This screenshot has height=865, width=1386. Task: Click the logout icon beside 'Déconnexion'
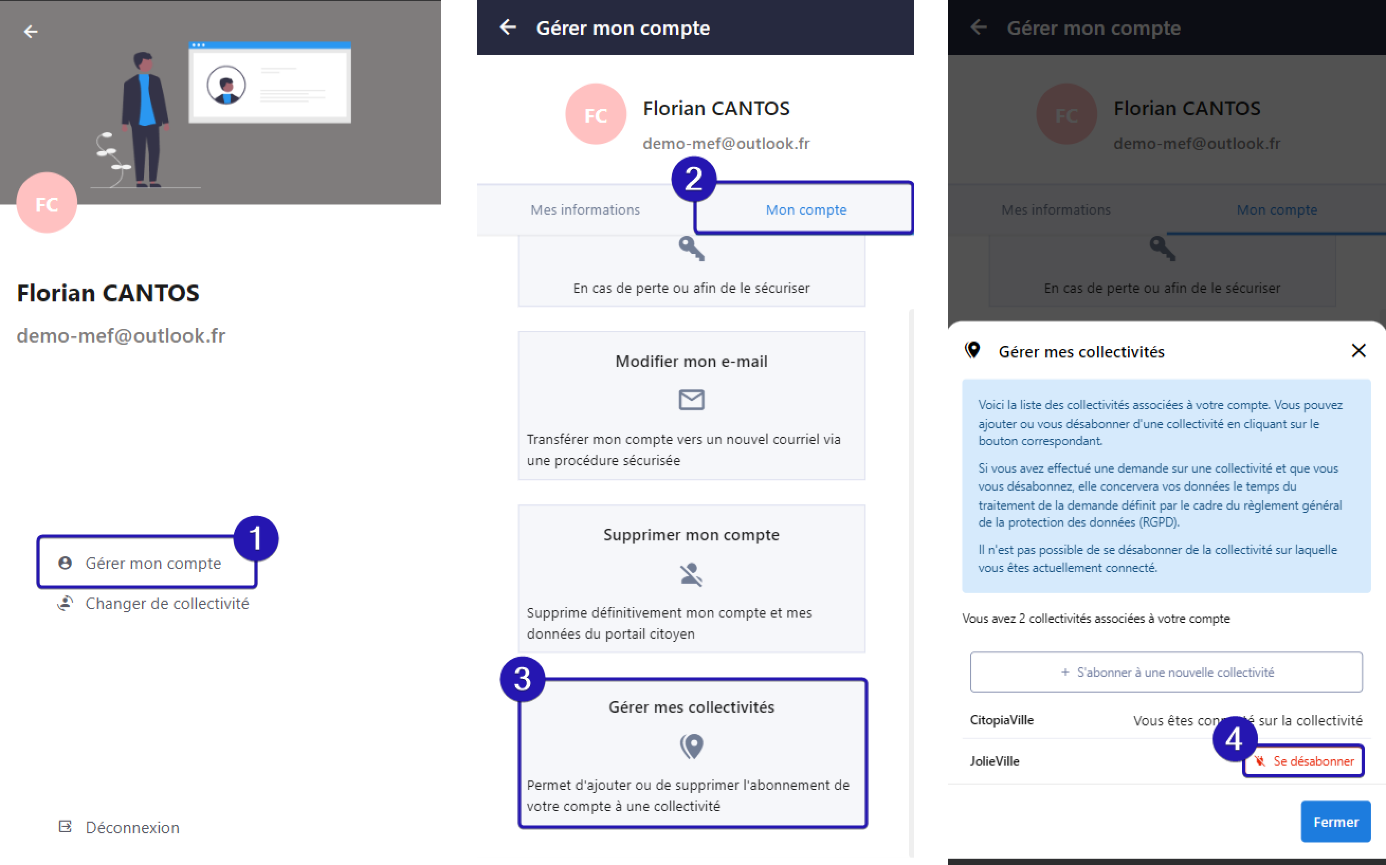65,827
